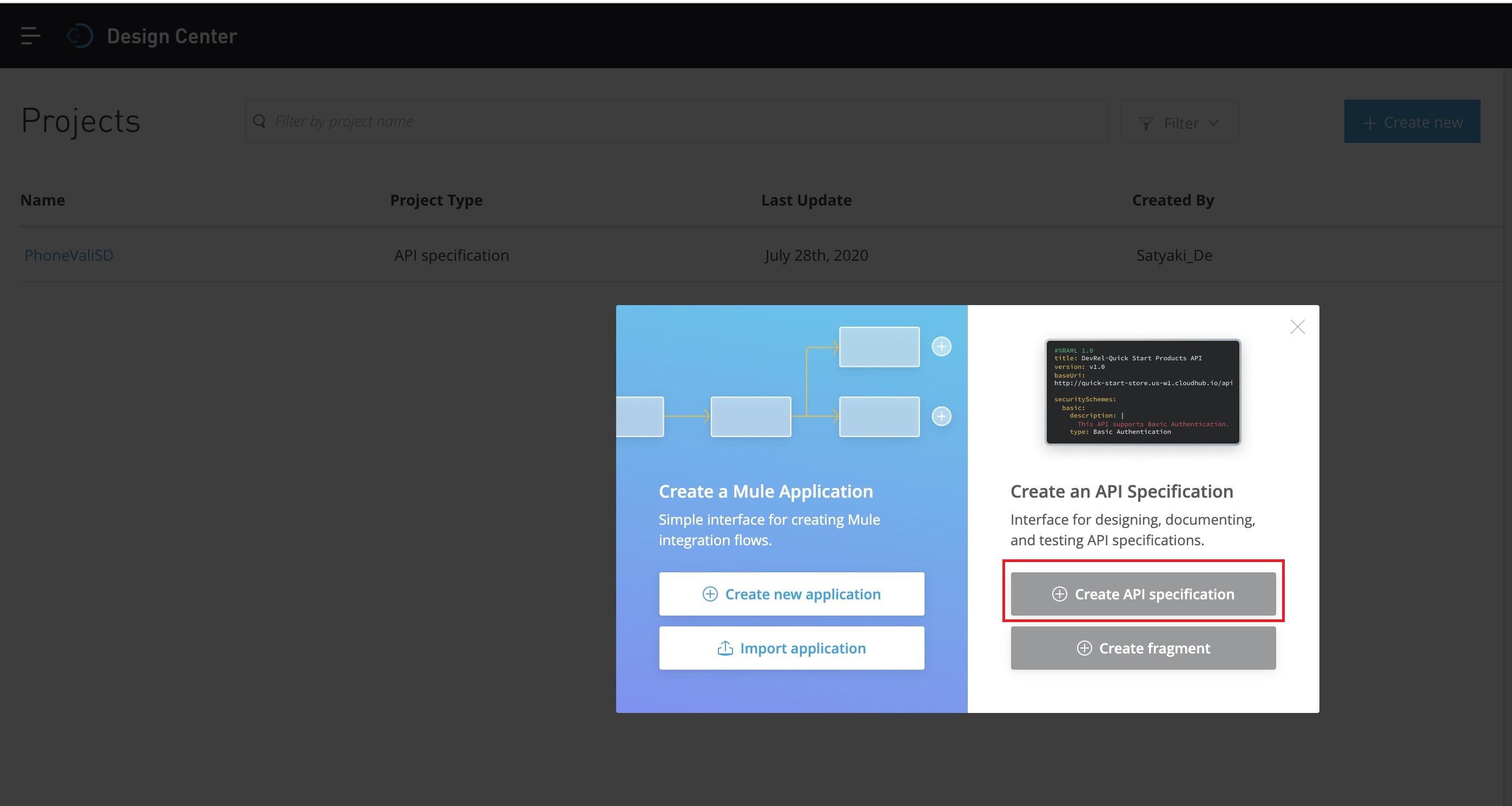The image size is (1512, 806).
Task: Click the Filter dropdown chevron arrow
Action: point(1213,123)
